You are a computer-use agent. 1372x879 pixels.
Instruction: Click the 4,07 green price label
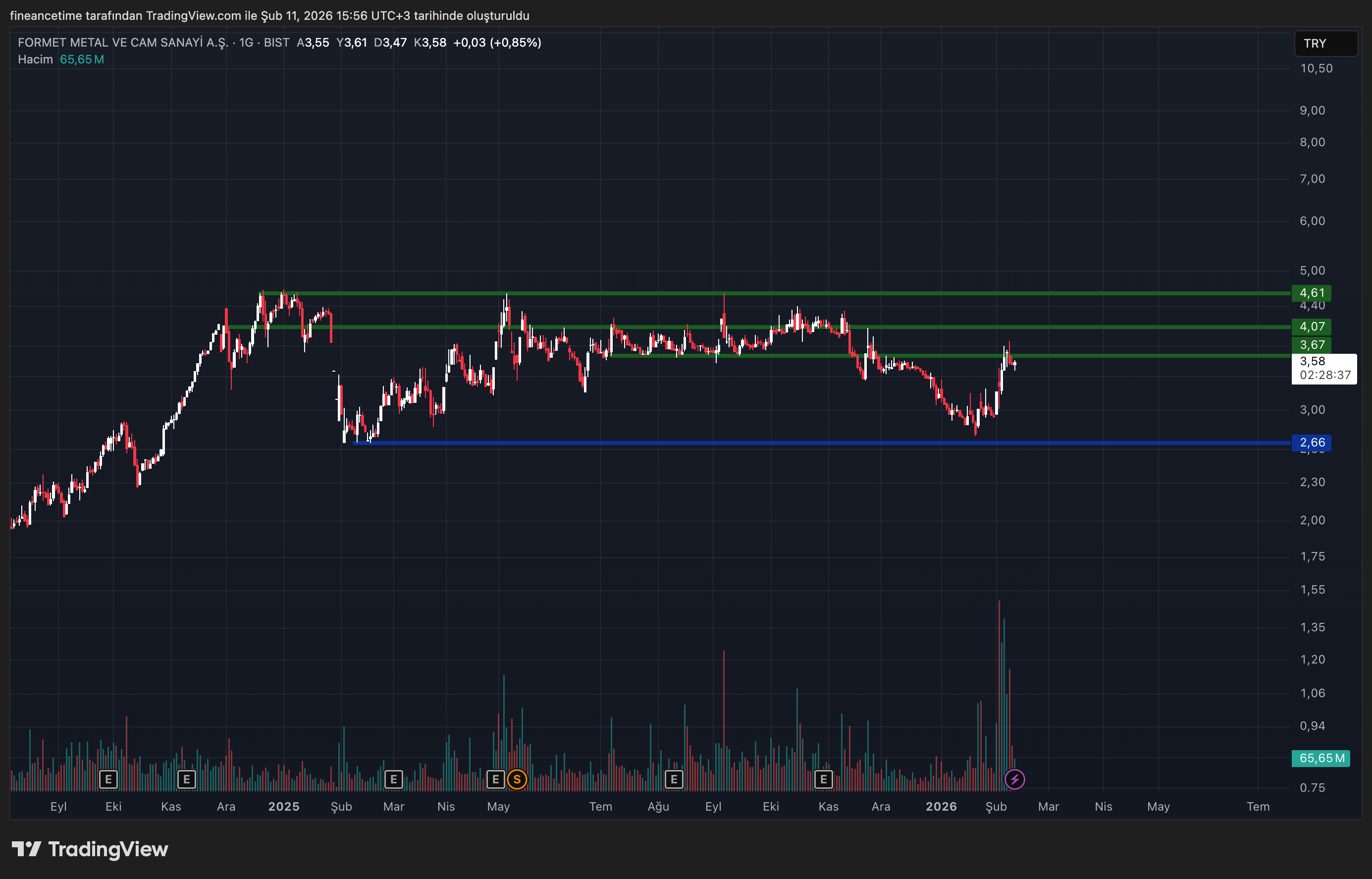point(1311,327)
